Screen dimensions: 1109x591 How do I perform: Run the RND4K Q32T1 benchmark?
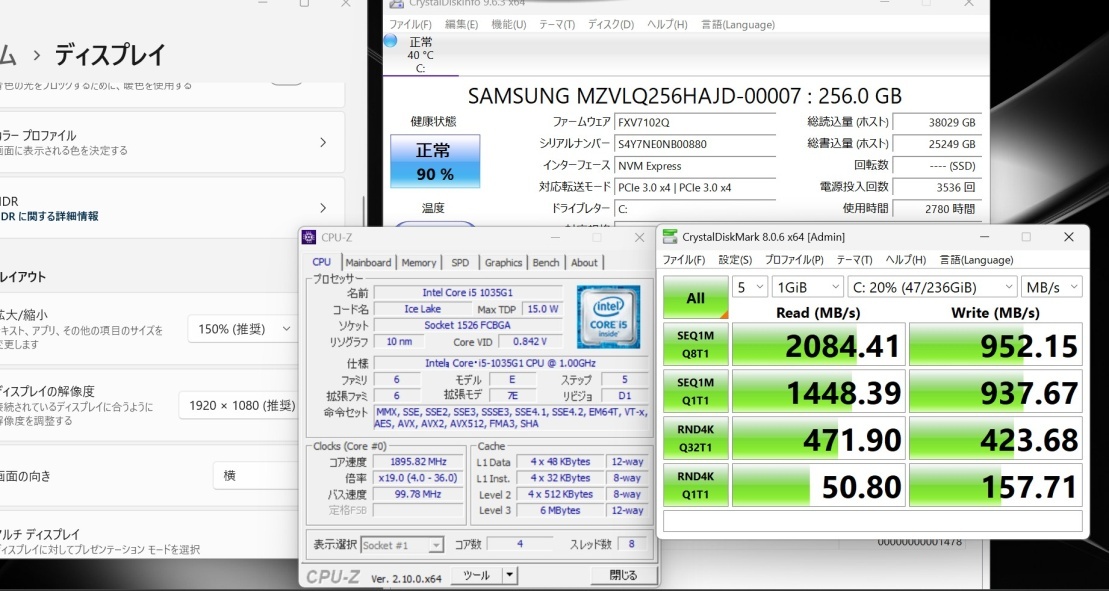click(696, 438)
